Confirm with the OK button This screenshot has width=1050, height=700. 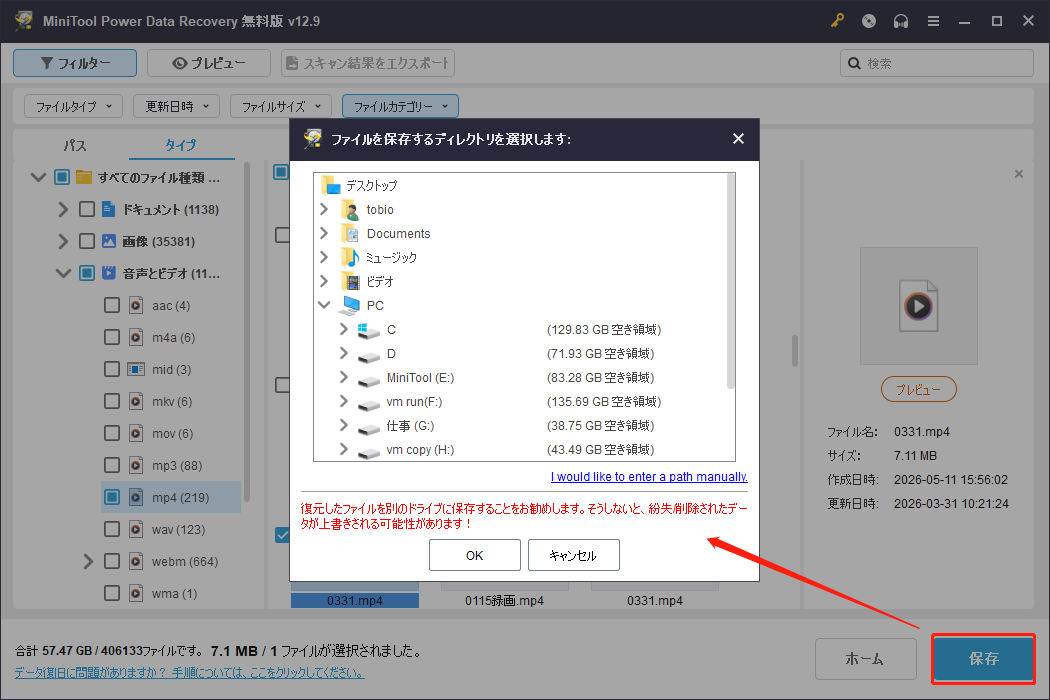[x=475, y=555]
